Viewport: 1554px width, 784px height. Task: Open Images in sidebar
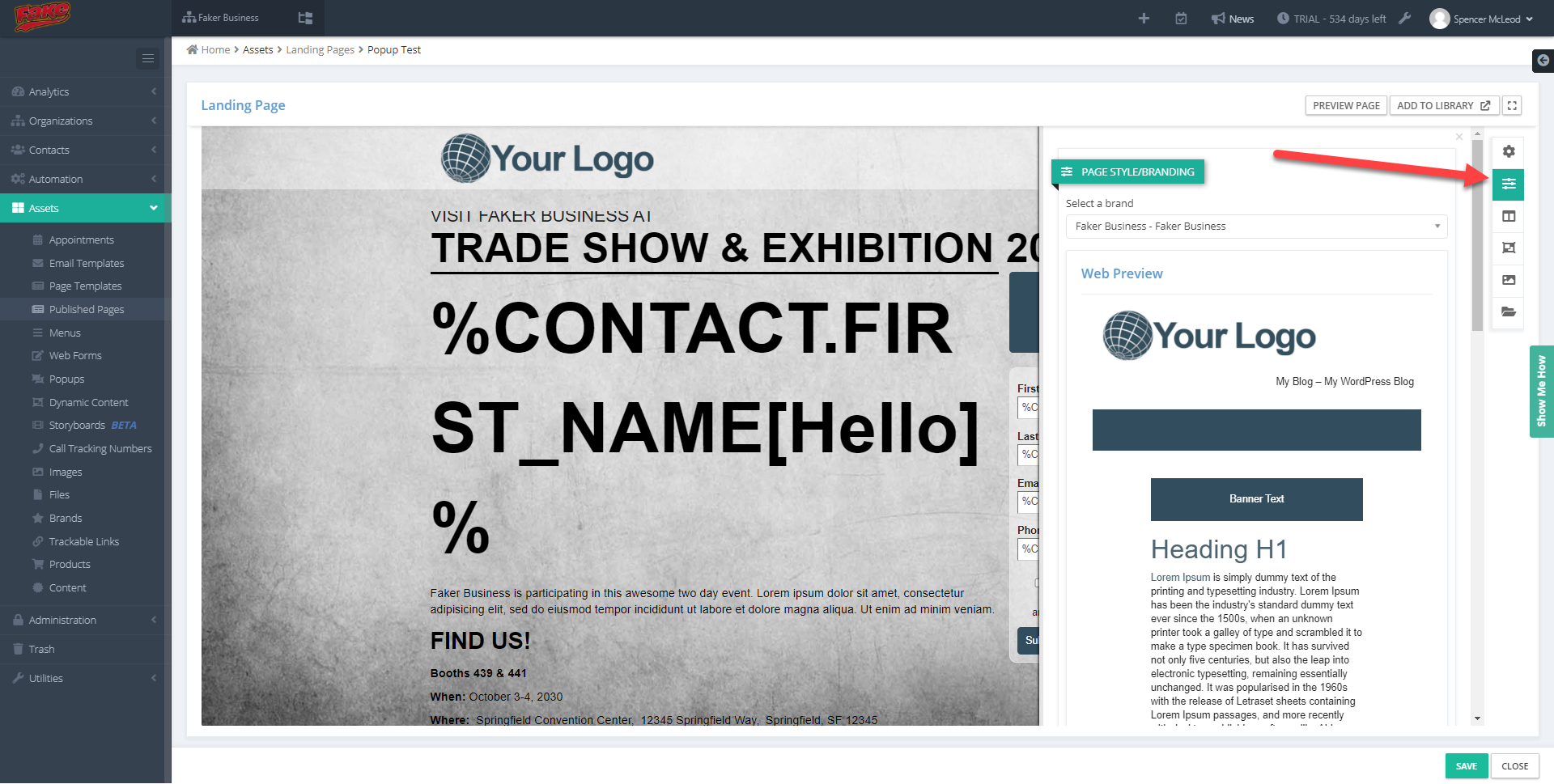tap(82, 473)
